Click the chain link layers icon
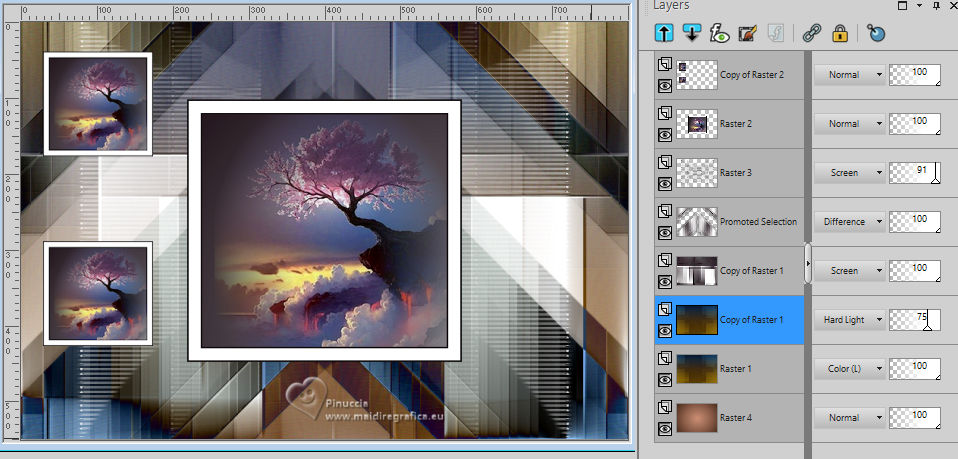This screenshot has width=958, height=459. pyautogui.click(x=811, y=34)
